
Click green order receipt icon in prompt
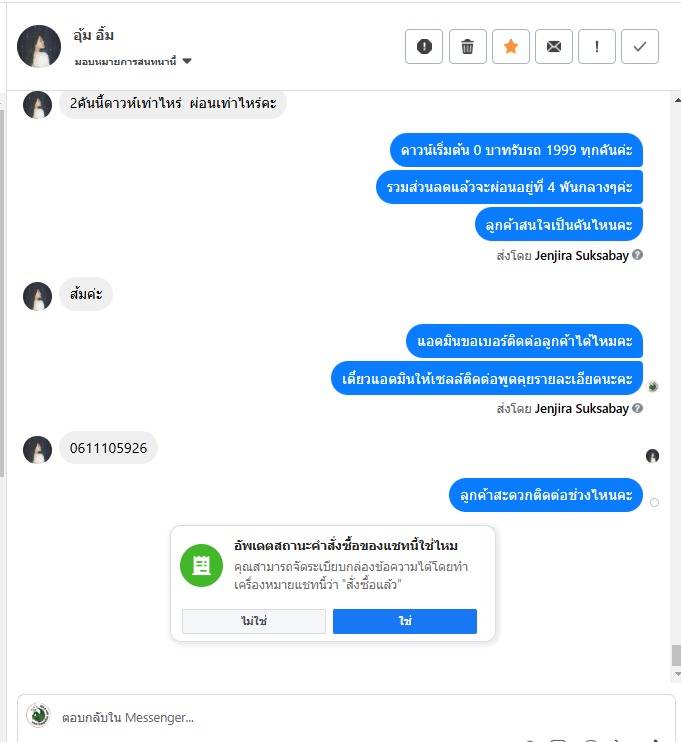click(202, 565)
